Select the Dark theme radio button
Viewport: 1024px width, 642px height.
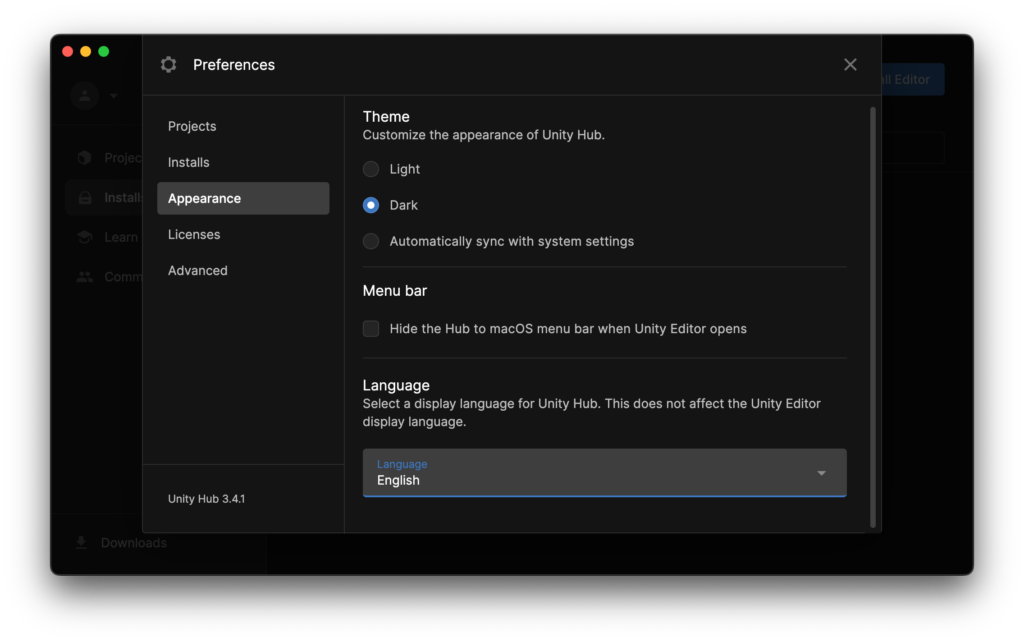pyautogui.click(x=371, y=205)
